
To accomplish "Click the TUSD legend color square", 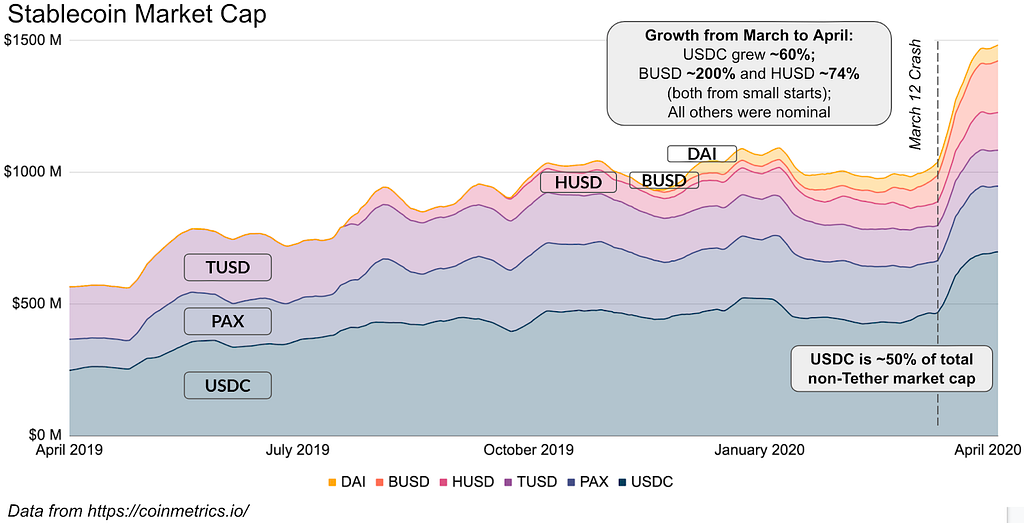I will click(x=508, y=483).
